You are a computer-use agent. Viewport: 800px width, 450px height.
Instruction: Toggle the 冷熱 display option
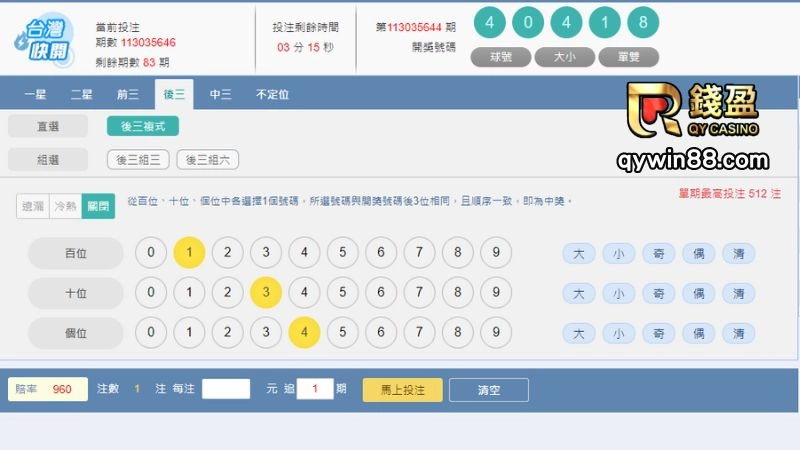tap(65, 205)
